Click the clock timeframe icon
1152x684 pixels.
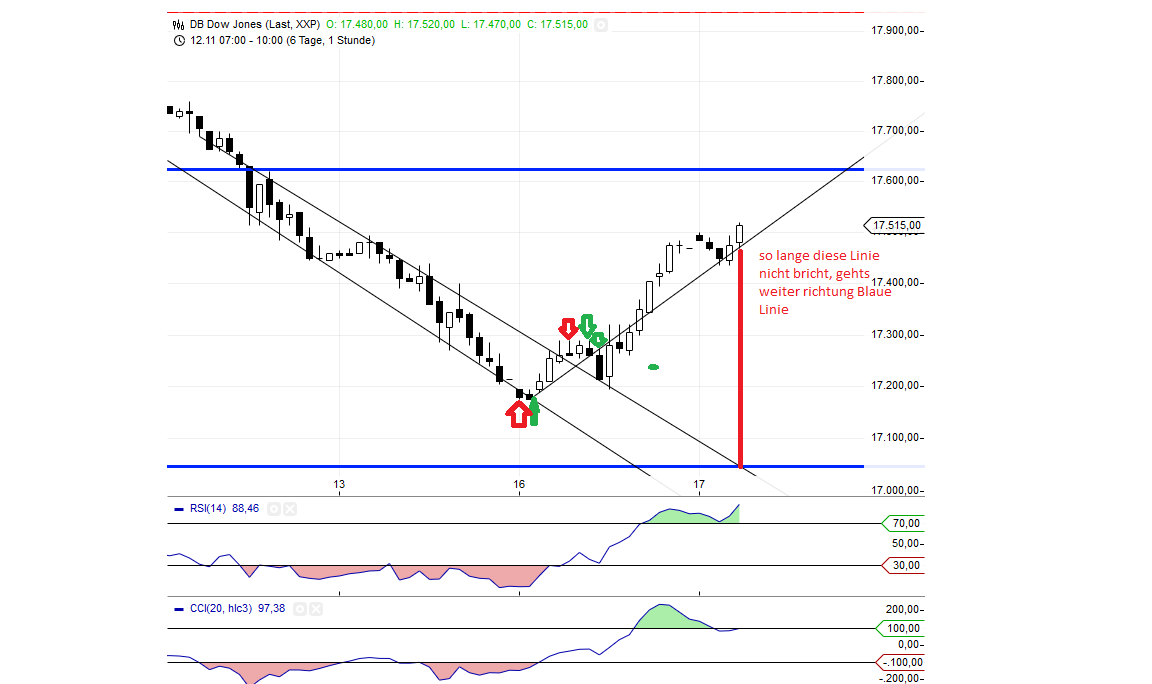point(177,40)
